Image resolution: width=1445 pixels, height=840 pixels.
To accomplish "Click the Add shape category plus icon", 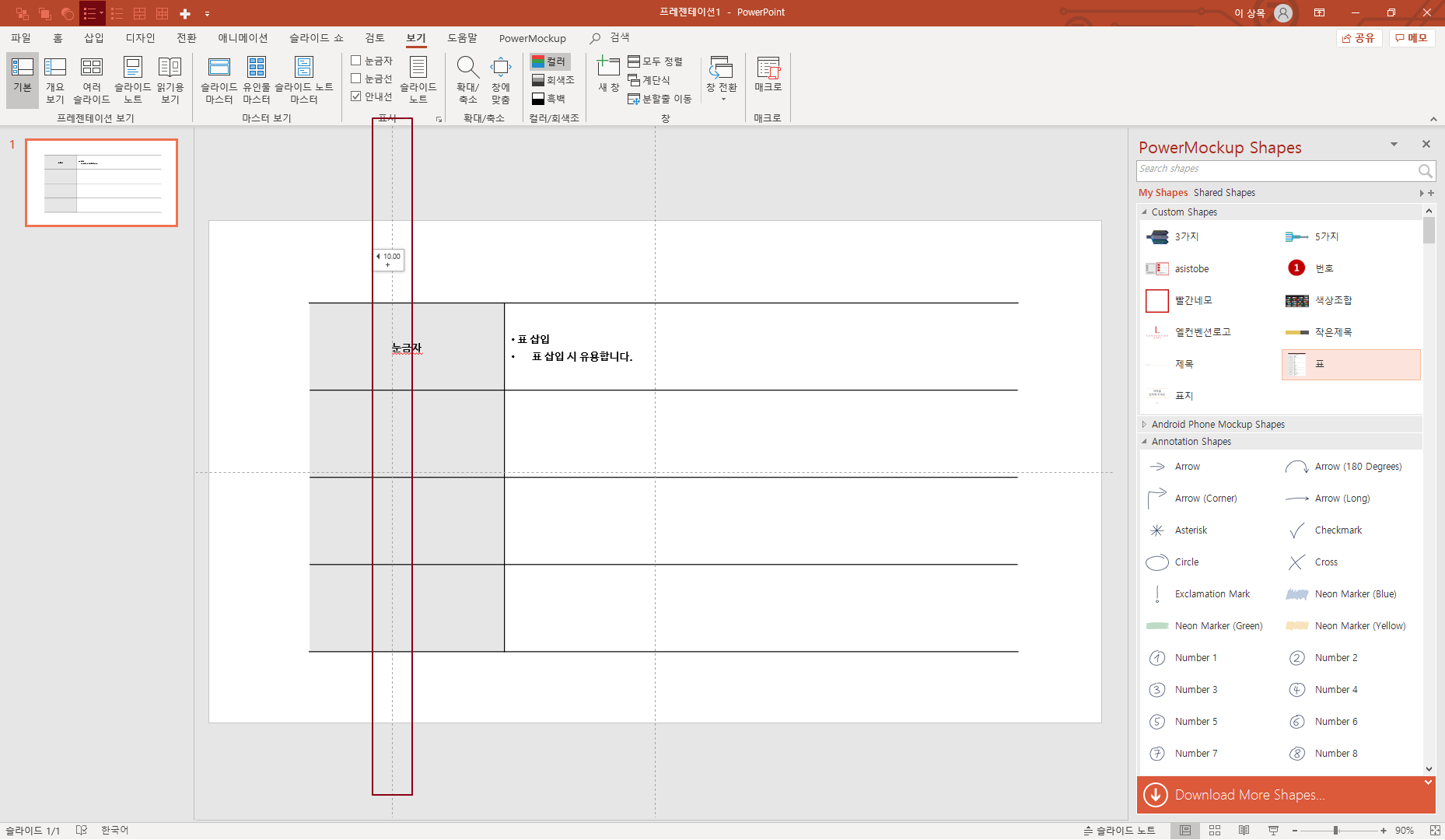I will click(x=1431, y=193).
